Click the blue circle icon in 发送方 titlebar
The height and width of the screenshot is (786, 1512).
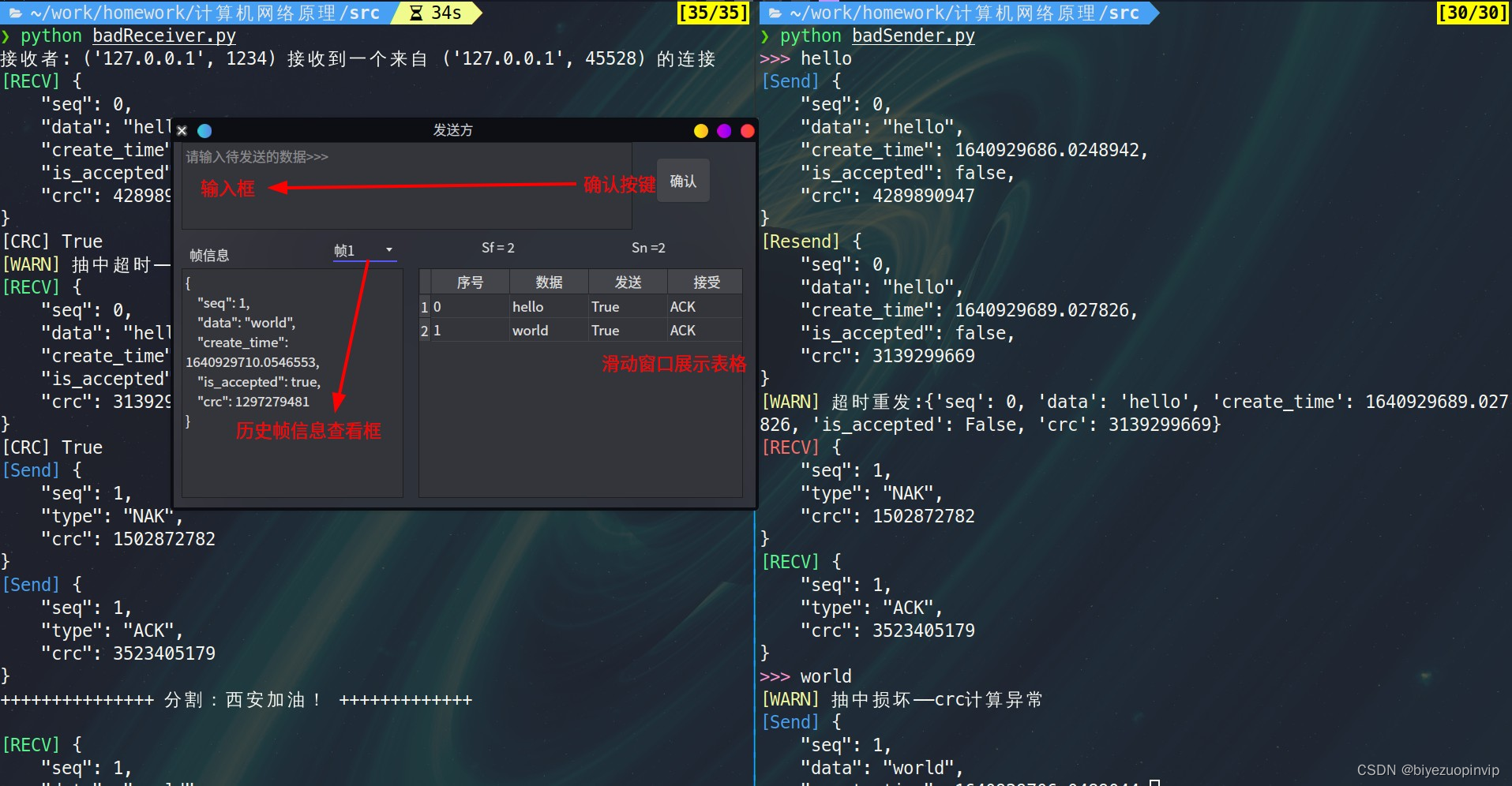click(x=204, y=131)
